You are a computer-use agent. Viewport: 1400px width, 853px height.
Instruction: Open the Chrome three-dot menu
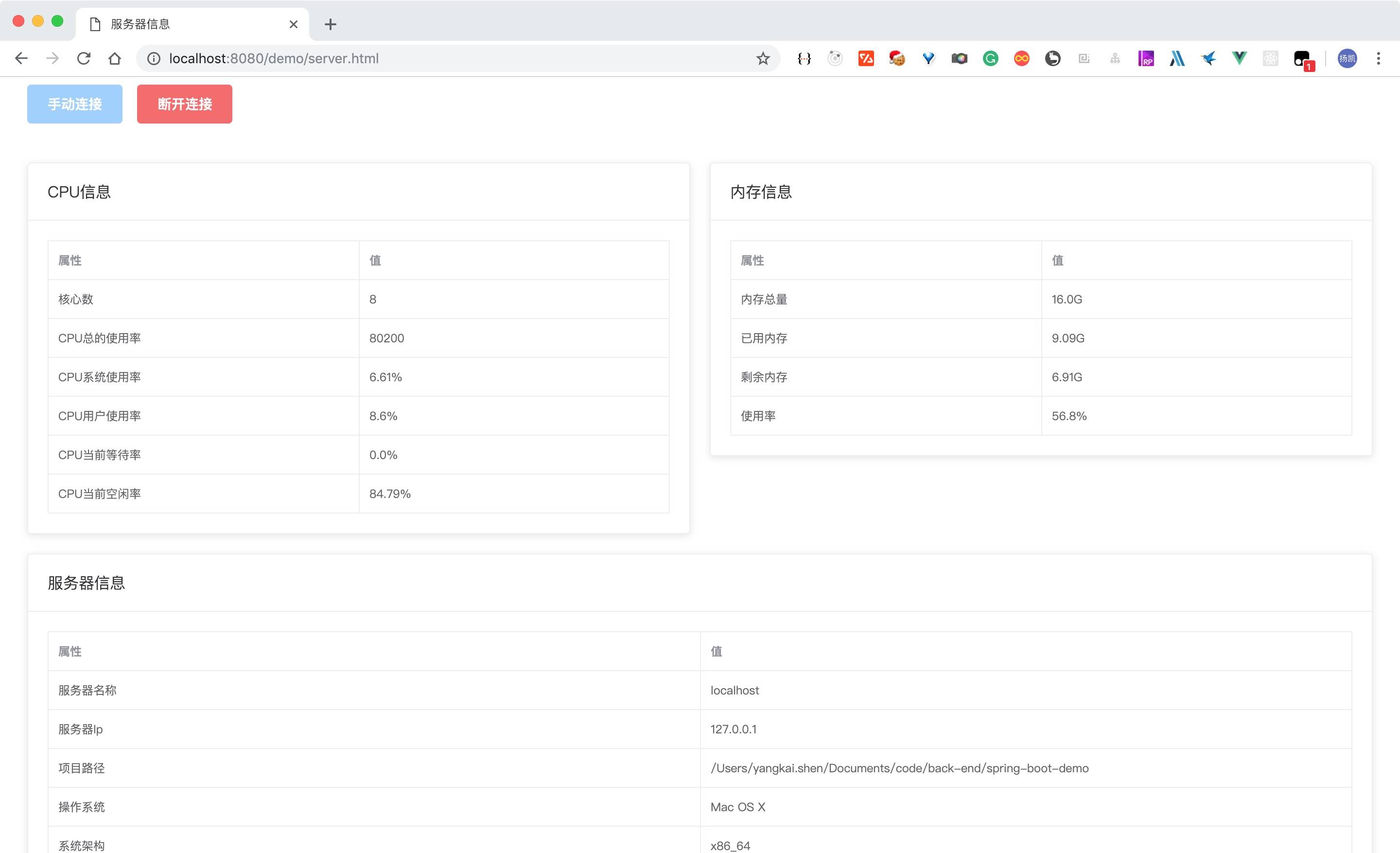click(x=1379, y=58)
